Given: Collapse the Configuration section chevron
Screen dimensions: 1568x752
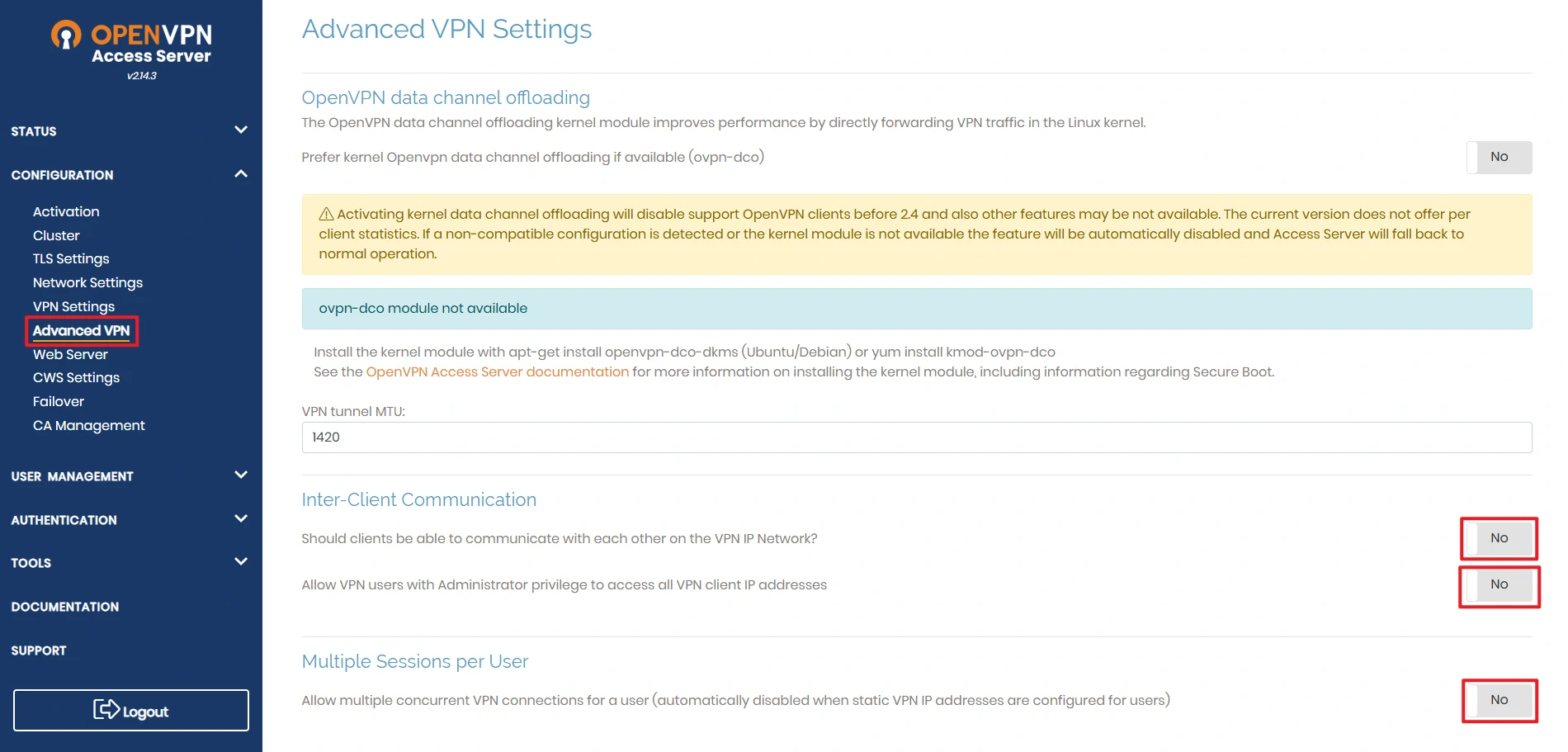Looking at the screenshot, I should coord(241,174).
